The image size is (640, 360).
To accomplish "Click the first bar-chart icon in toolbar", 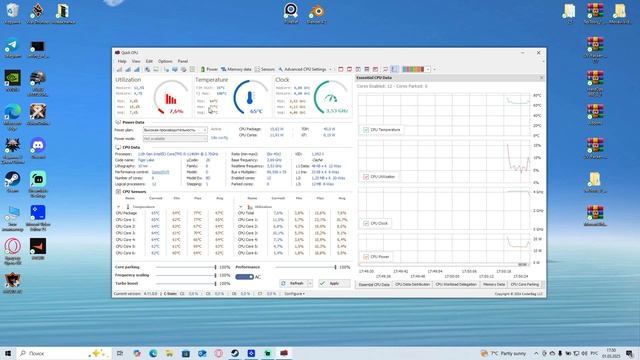I will click(x=119, y=69).
